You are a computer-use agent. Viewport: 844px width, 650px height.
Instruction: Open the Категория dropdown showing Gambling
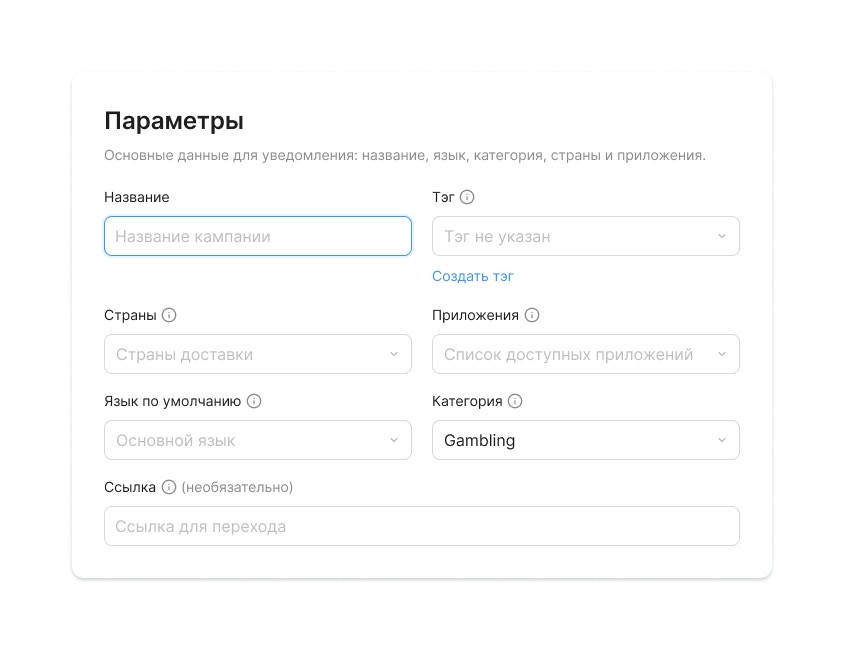coord(585,440)
